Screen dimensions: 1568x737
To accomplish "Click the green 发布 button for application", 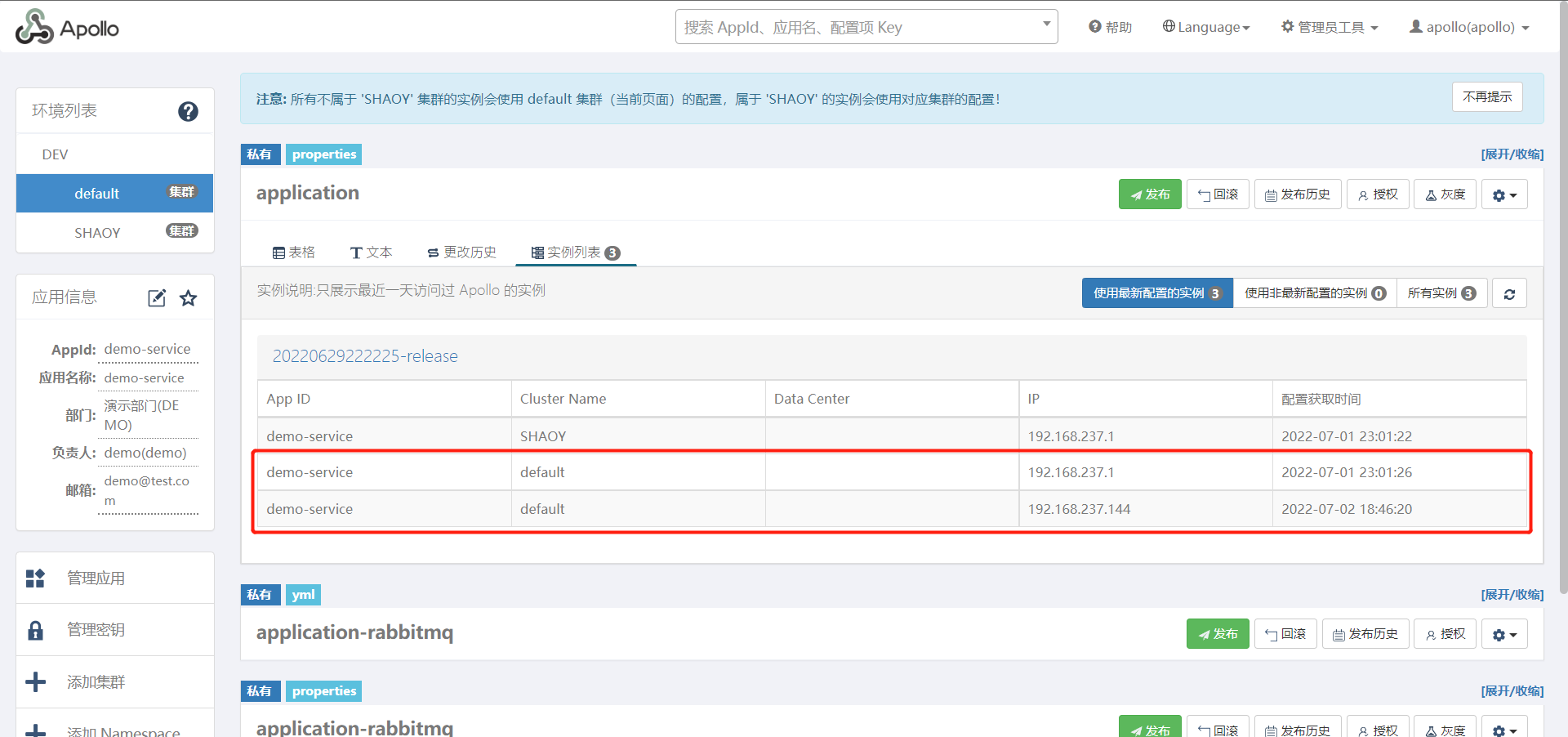I will pyautogui.click(x=1150, y=194).
